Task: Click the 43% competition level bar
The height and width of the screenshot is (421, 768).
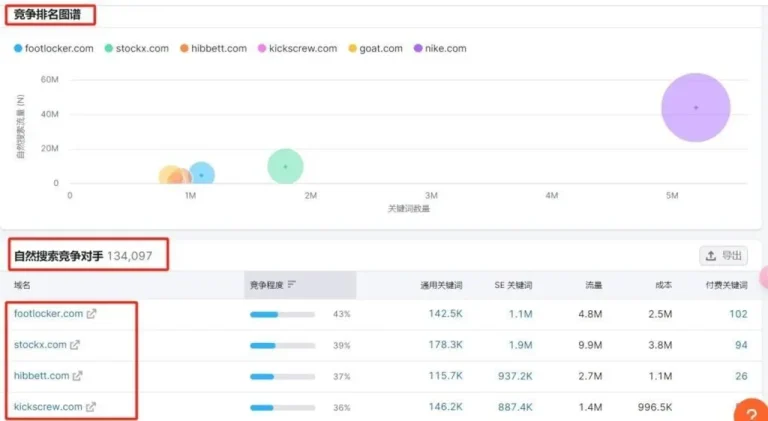Action: 282,314
